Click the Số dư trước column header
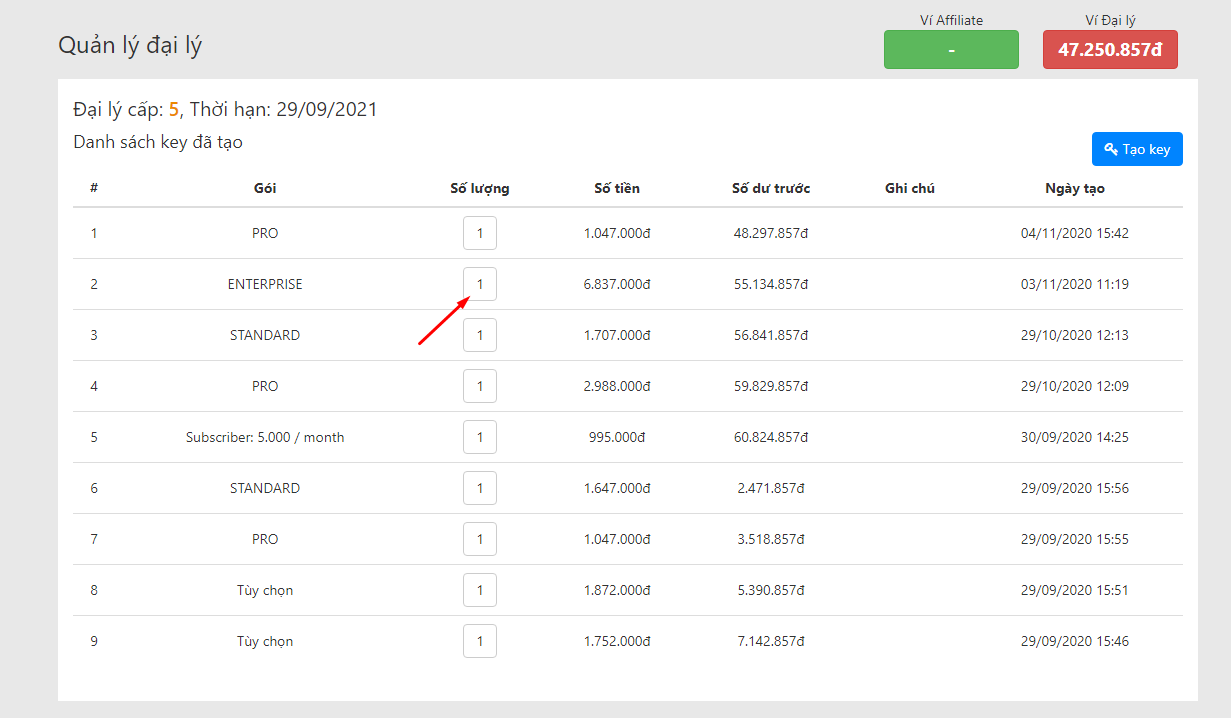The height and width of the screenshot is (718, 1231). click(x=771, y=188)
